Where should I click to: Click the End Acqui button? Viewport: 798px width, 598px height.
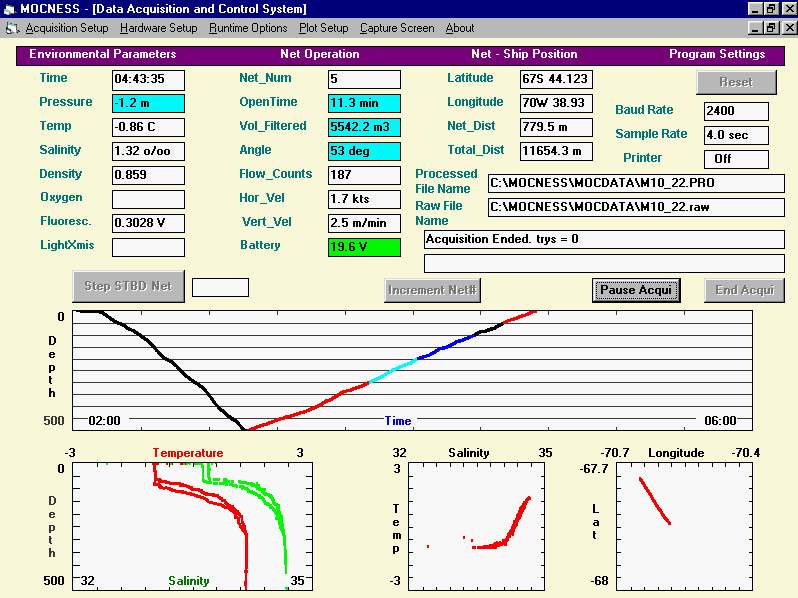(744, 290)
